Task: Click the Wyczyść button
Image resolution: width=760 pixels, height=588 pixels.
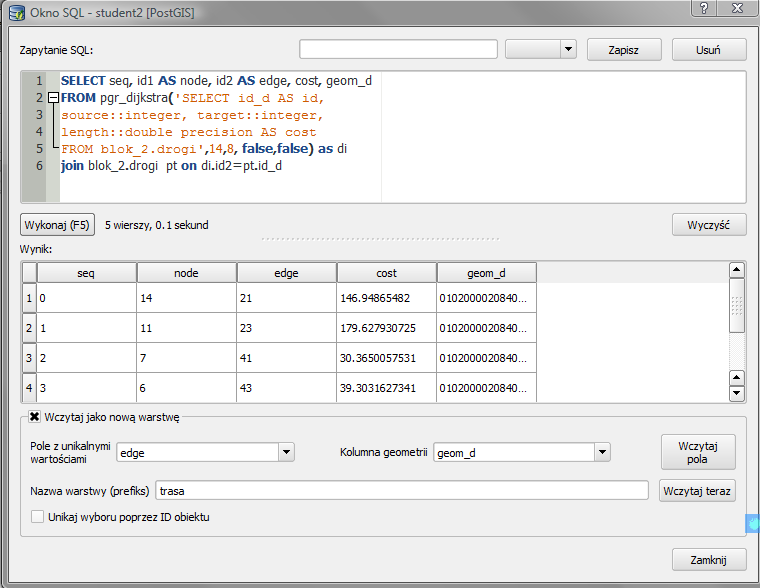Action: pos(709,225)
